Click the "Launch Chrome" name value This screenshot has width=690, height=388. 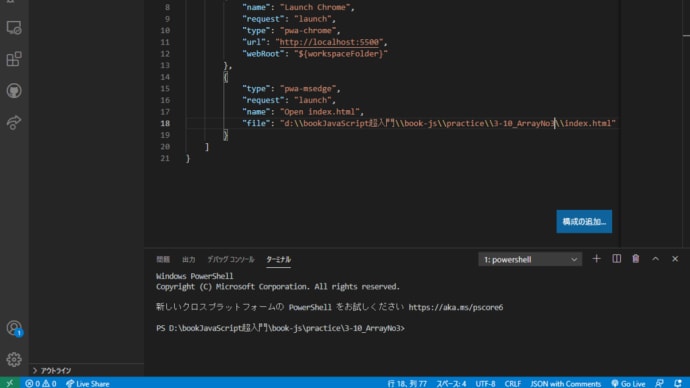(315, 7)
